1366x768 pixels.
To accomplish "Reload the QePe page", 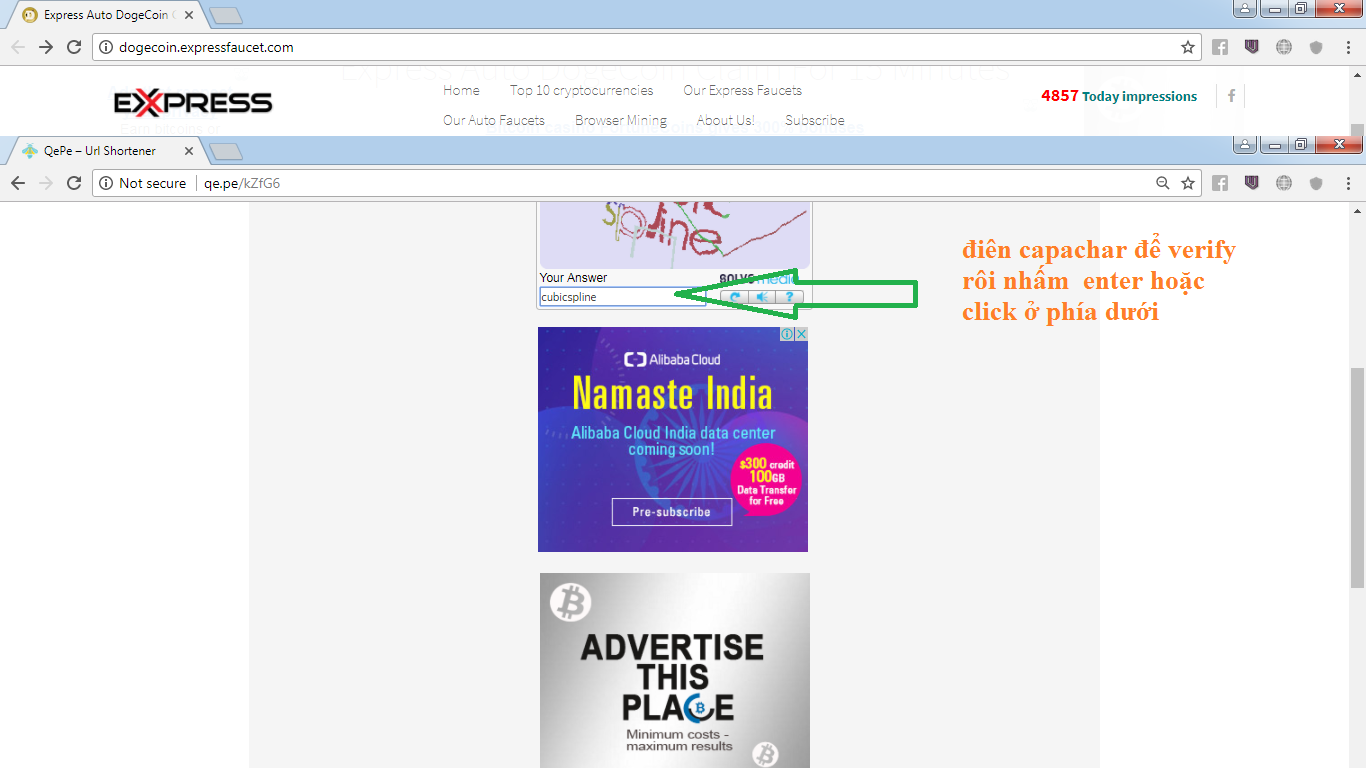I will click(73, 183).
